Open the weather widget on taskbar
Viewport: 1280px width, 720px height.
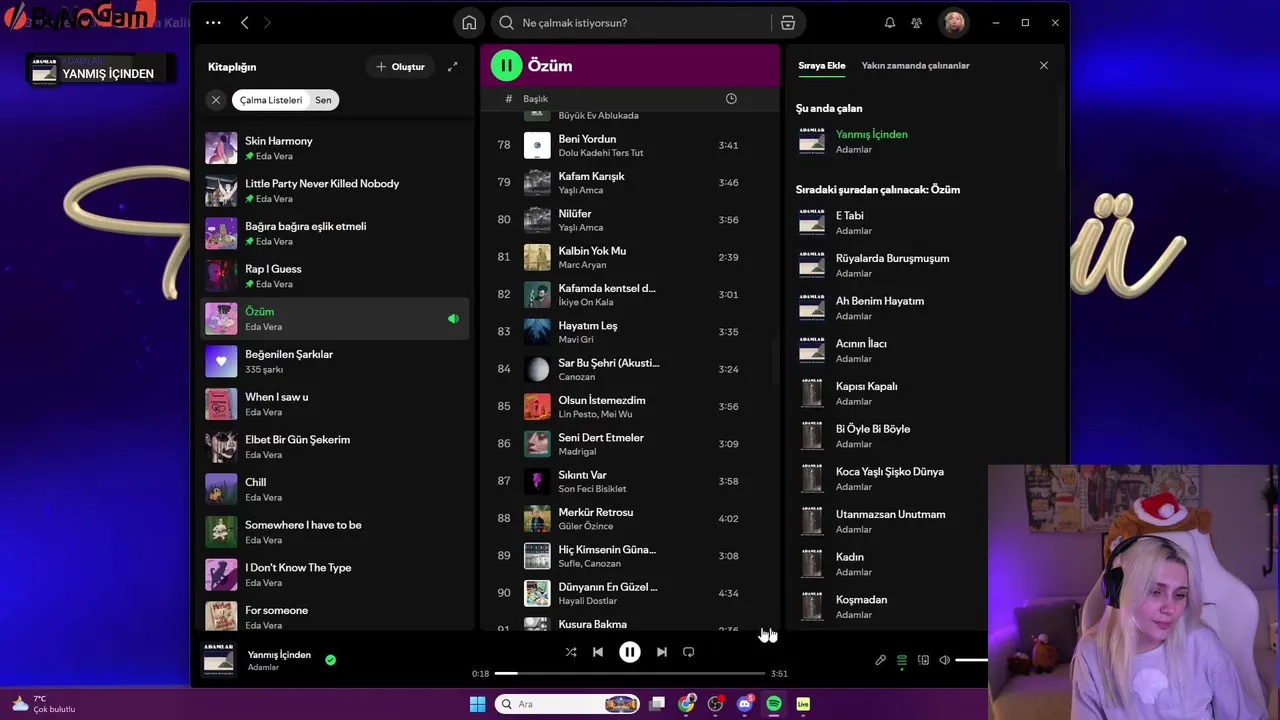tap(42, 704)
